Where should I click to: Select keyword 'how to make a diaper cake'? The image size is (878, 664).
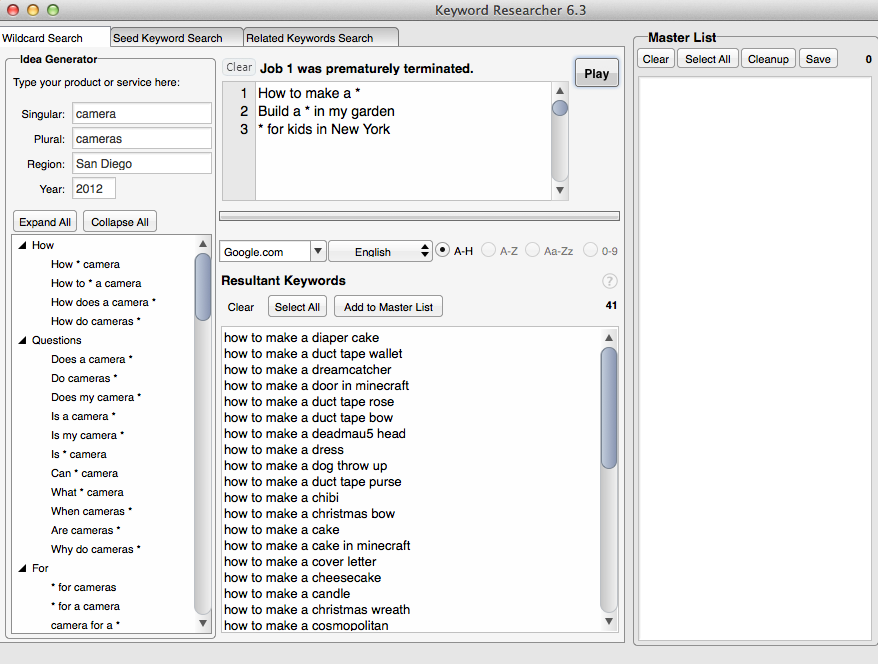click(301, 338)
